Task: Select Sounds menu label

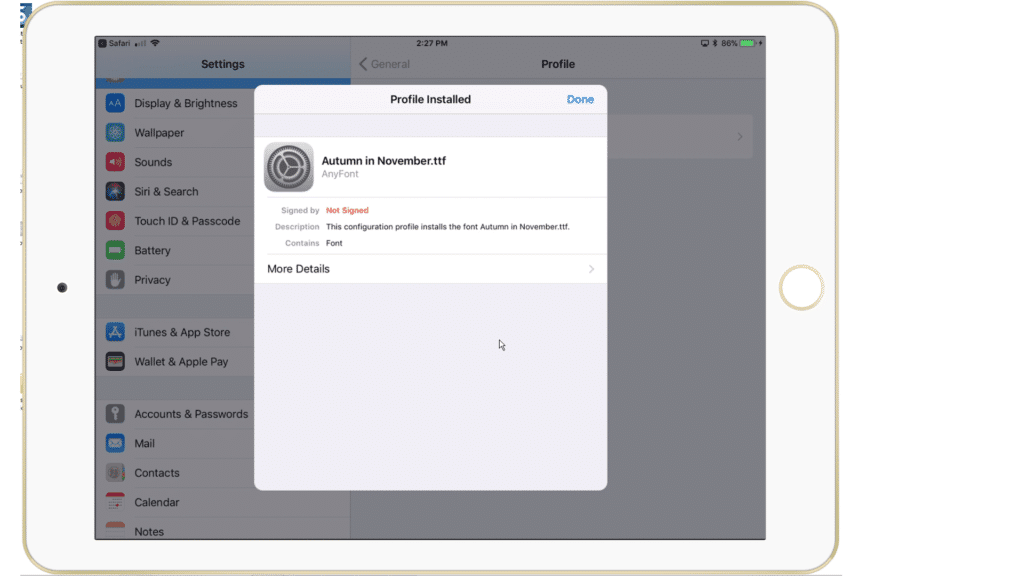Action: point(153,162)
